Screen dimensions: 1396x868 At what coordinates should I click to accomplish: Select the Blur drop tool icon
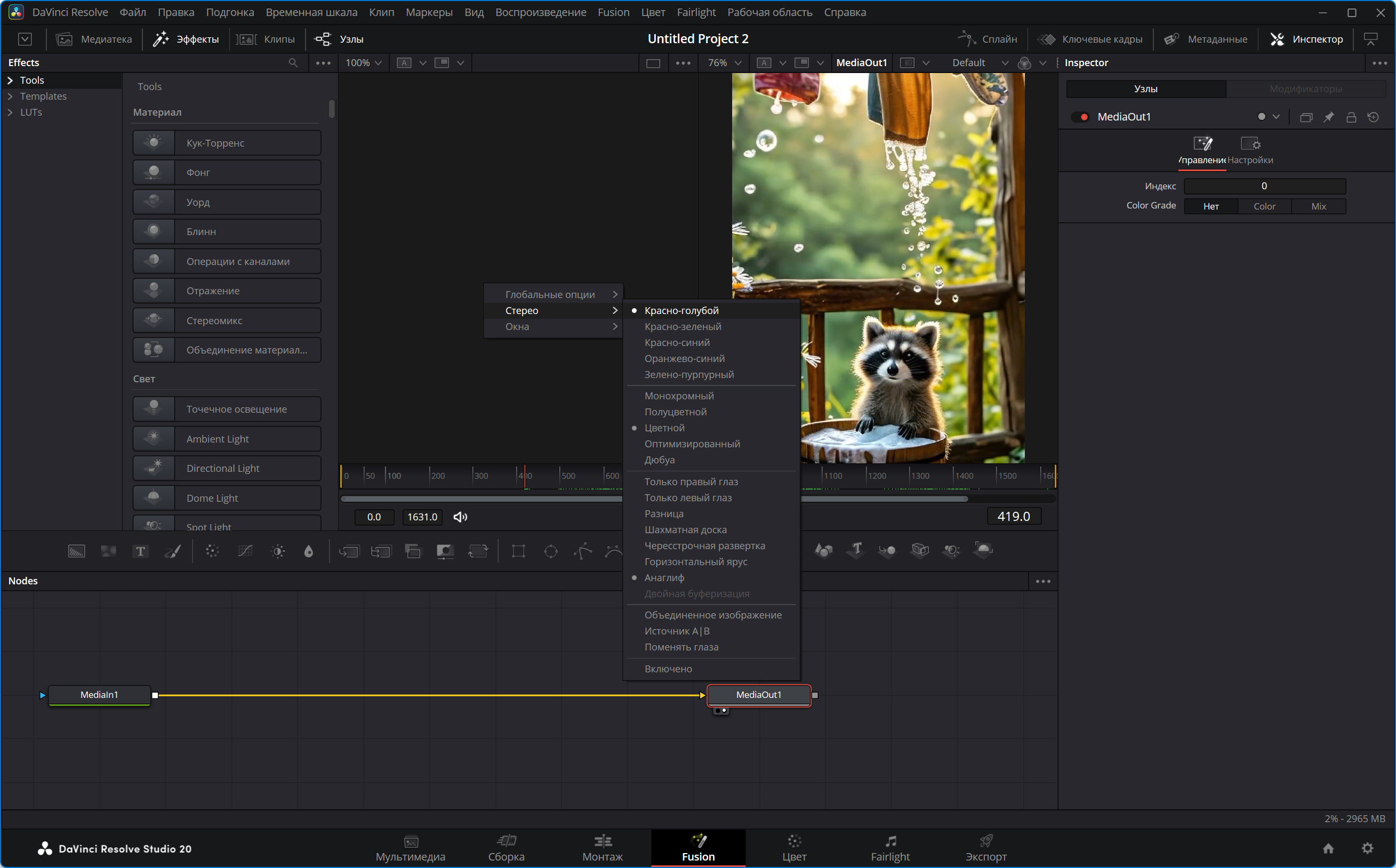(309, 551)
